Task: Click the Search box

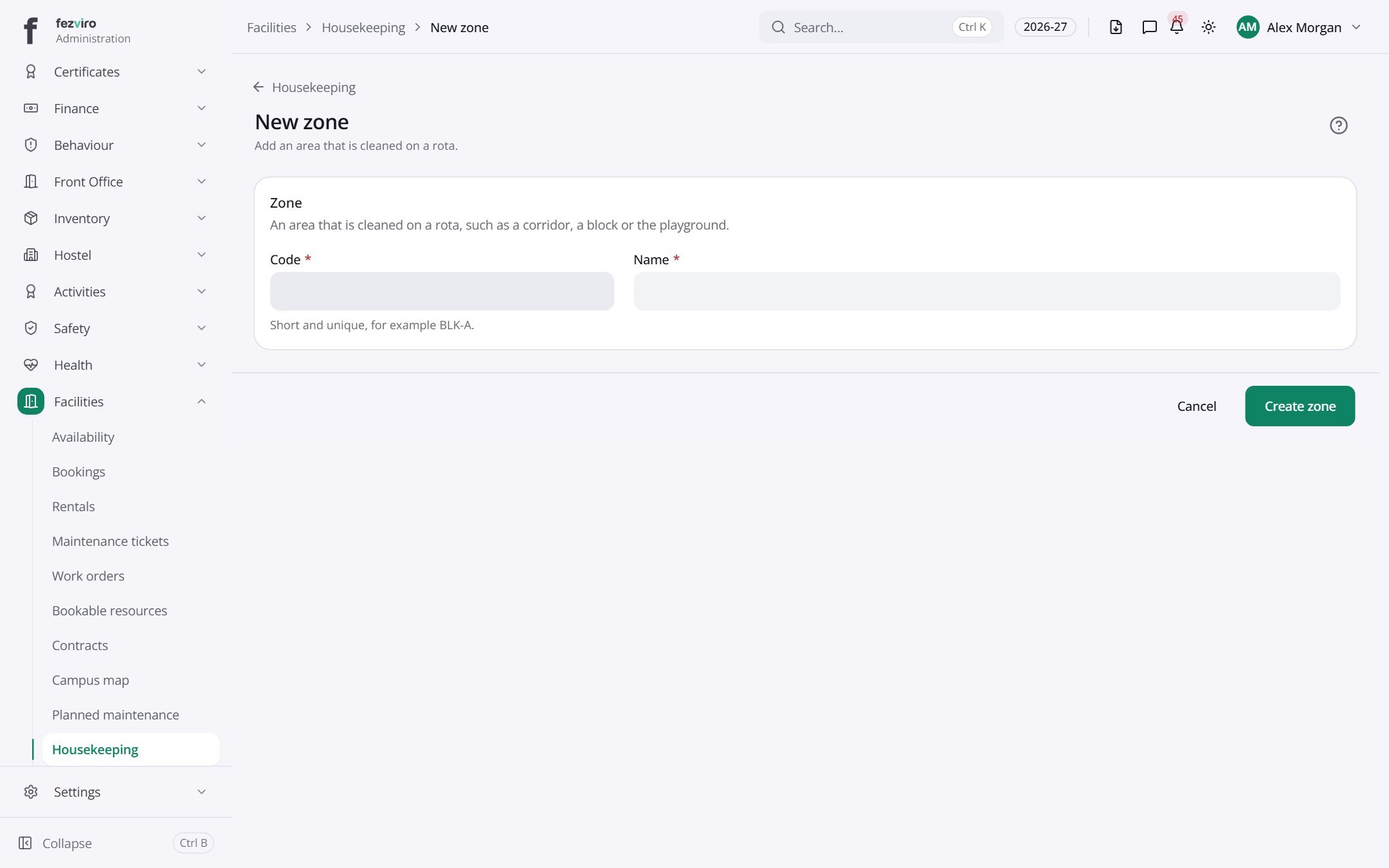Action: tap(881, 27)
